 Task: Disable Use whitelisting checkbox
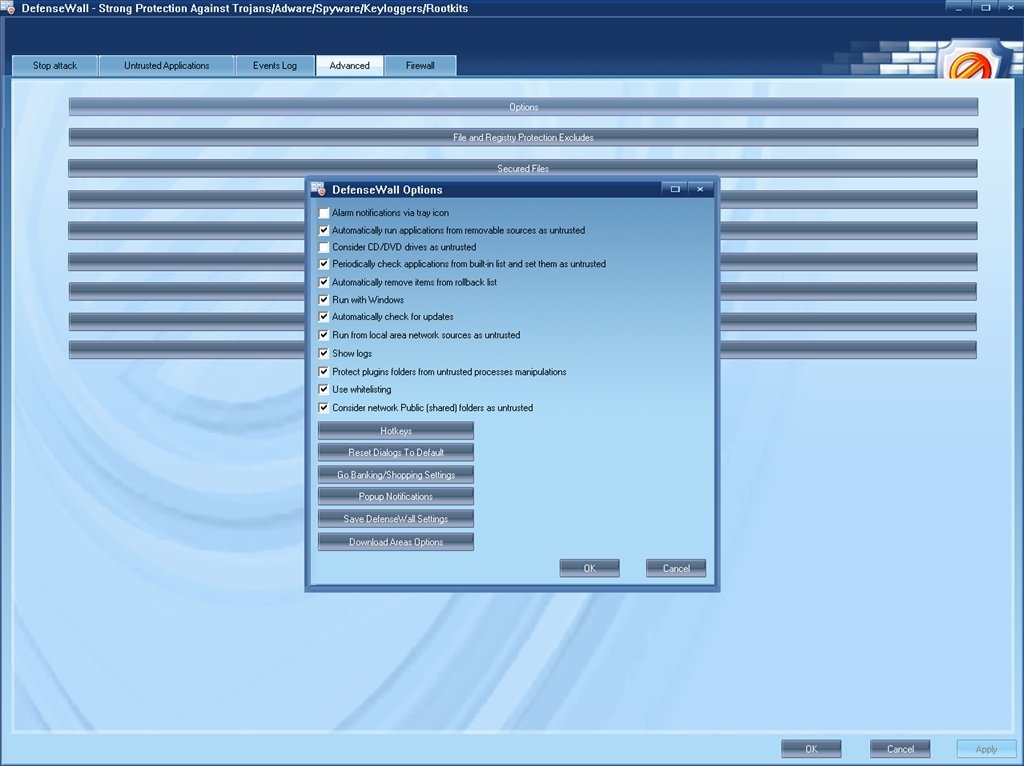(324, 389)
